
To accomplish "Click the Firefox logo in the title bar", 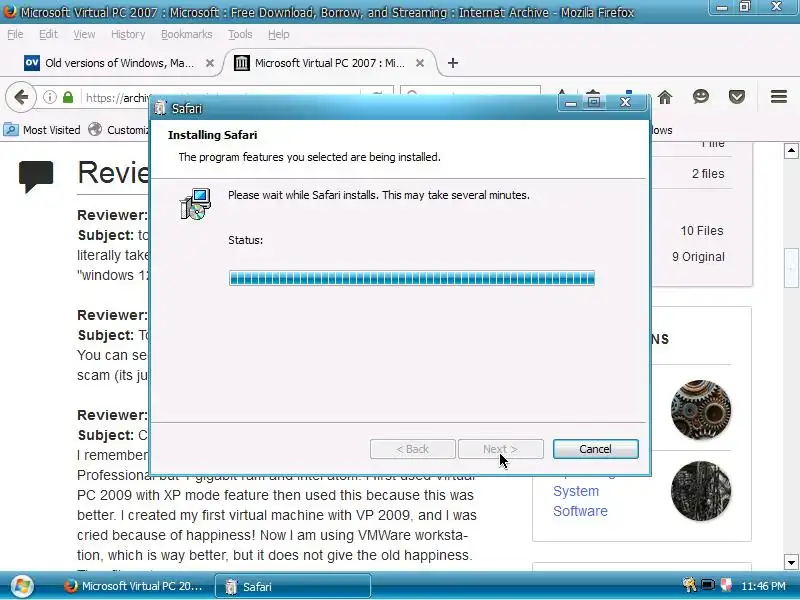I will tap(10, 11).
